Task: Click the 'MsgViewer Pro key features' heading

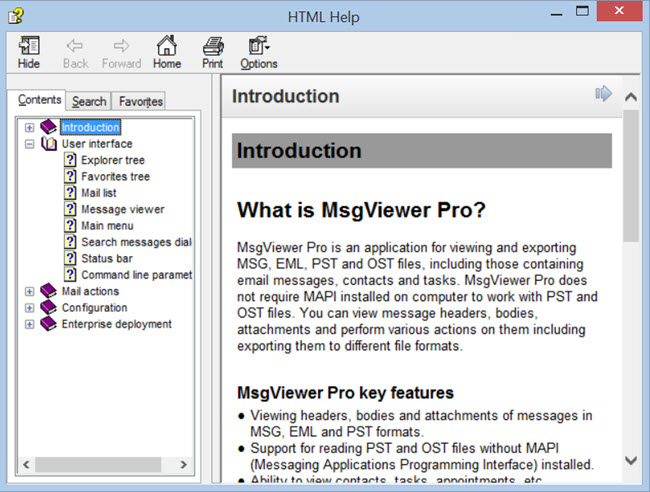Action: (345, 393)
